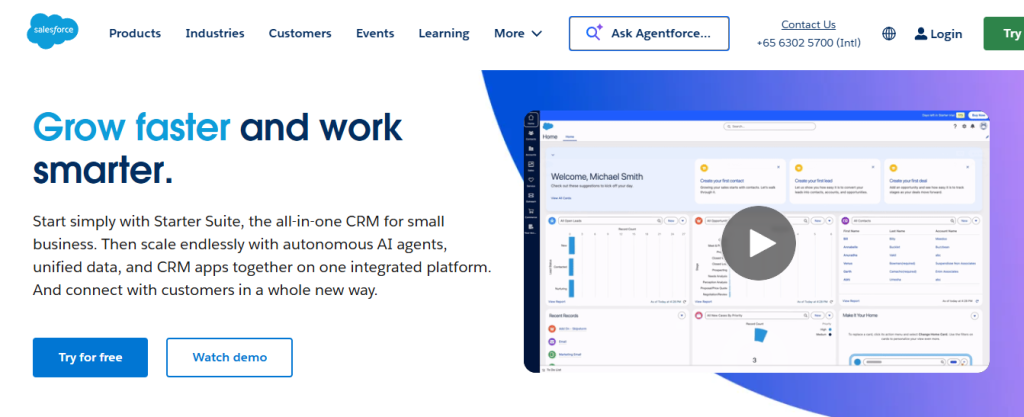
Task: Open the globe region selector
Action: [x=889, y=34]
